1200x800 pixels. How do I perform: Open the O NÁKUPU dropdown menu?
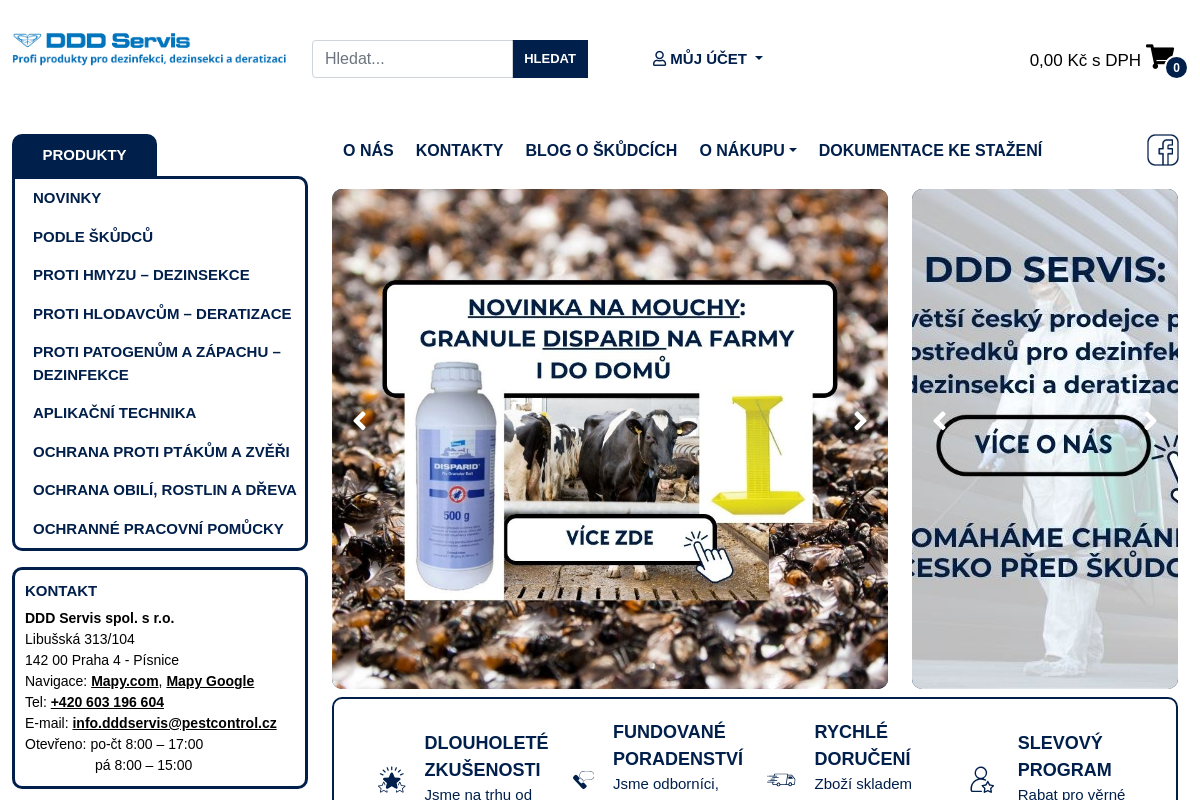747,150
